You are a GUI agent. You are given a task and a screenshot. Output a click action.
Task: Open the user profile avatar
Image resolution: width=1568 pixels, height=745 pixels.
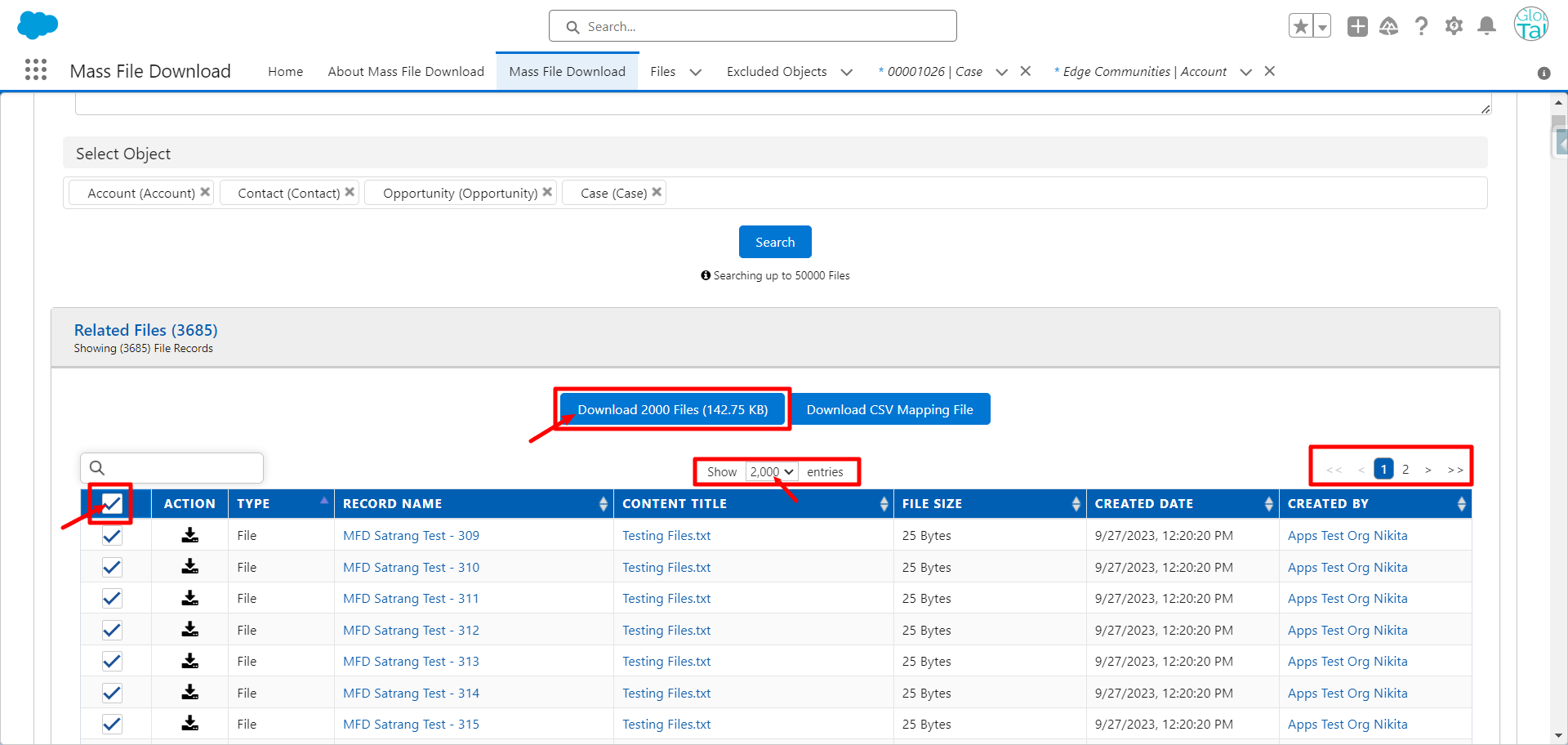tap(1531, 25)
